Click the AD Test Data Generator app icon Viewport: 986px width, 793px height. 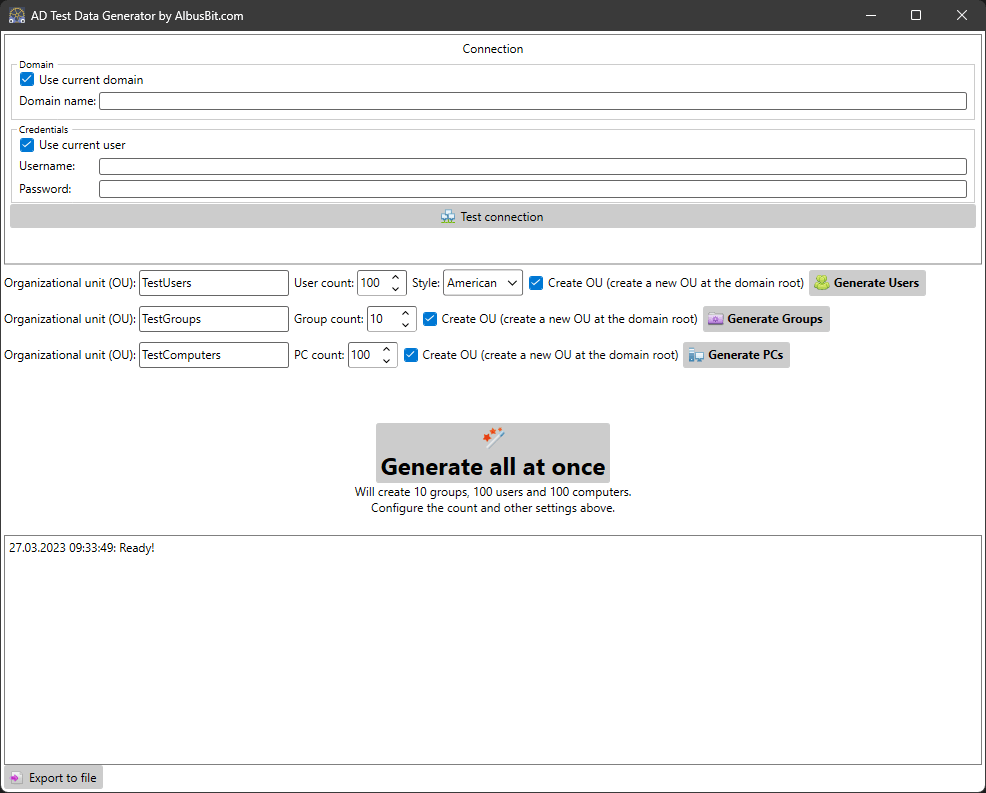(x=17, y=16)
